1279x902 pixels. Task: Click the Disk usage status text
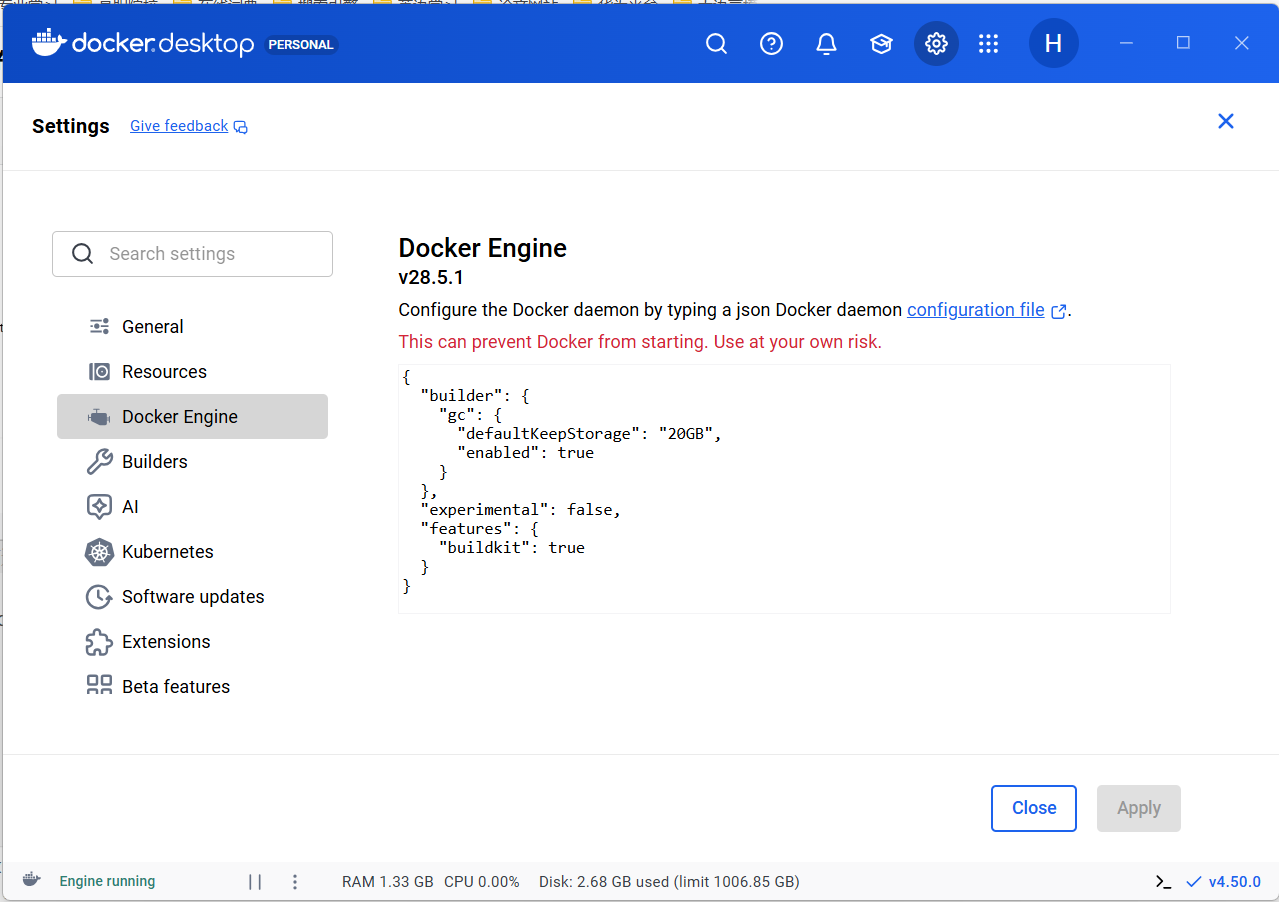tap(669, 882)
